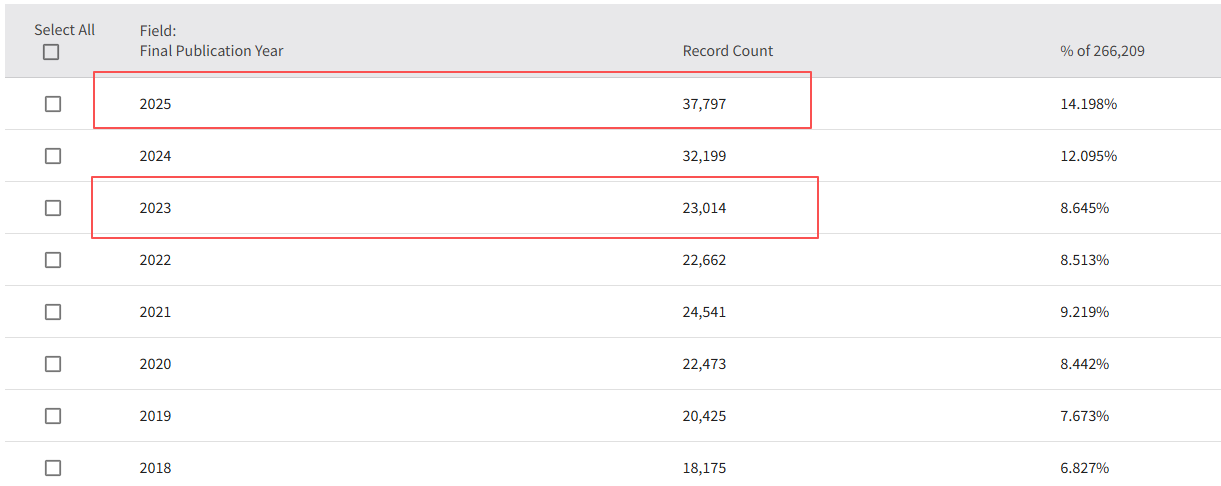Image resolution: width=1221 pixels, height=486 pixels.
Task: Click the 2018 year label
Action: point(155,468)
